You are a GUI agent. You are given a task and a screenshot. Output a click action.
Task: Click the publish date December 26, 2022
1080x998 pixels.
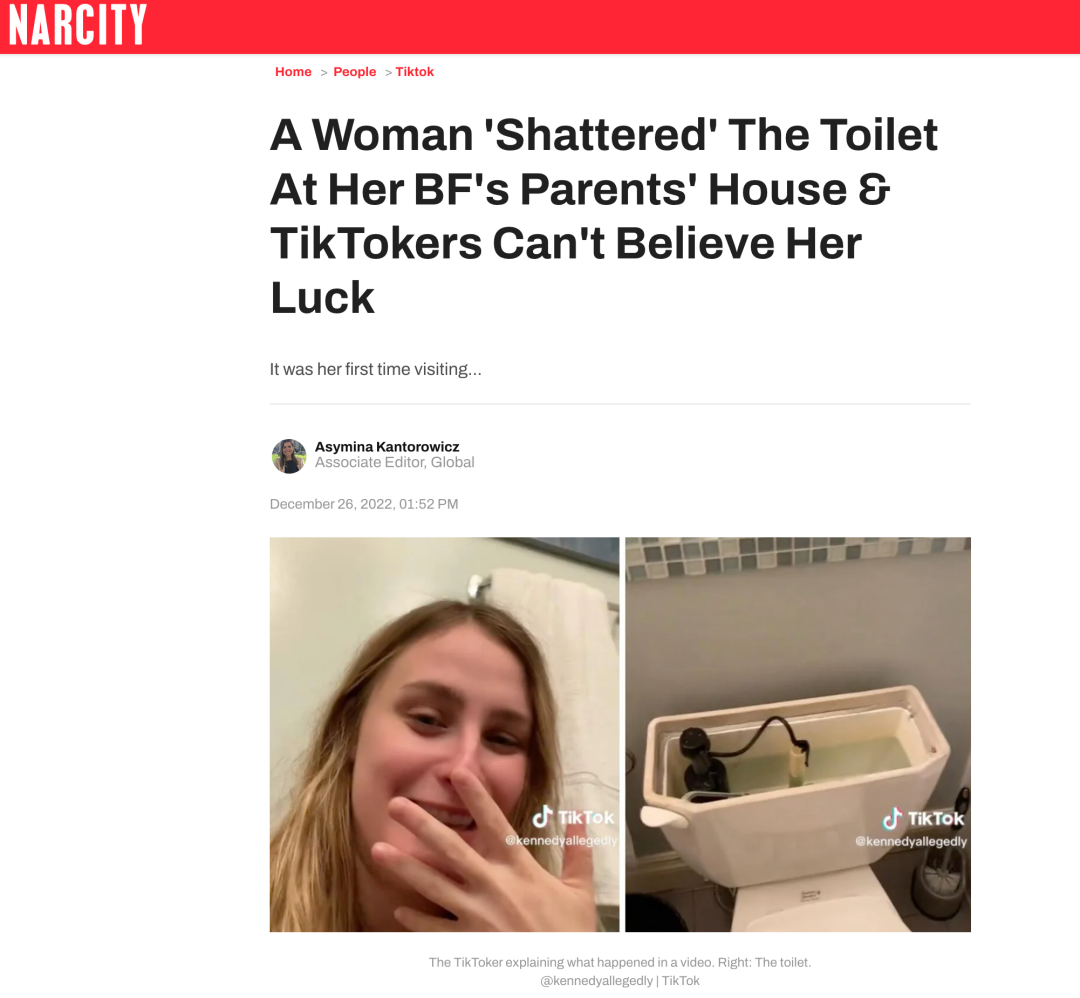coord(364,504)
